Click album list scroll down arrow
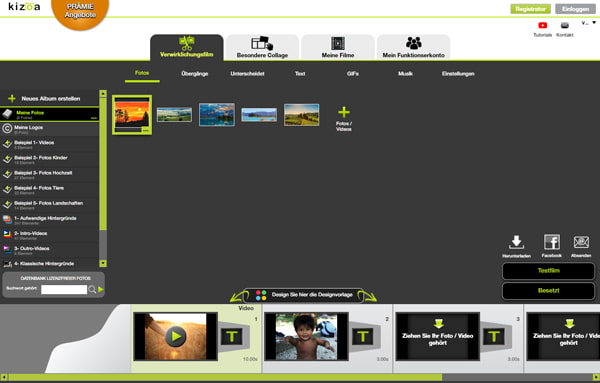600x383 pixels. point(103,263)
